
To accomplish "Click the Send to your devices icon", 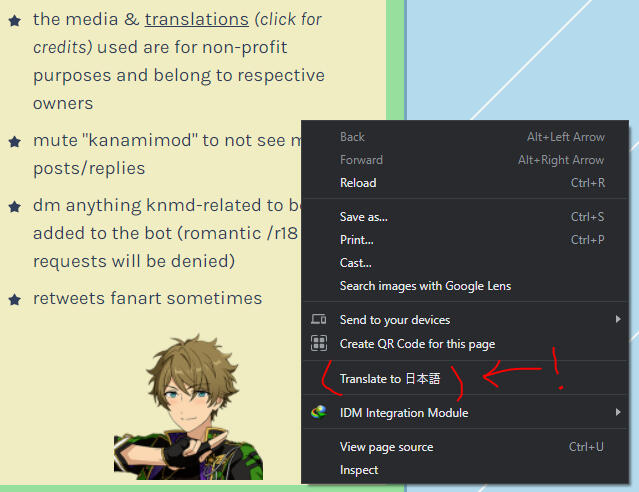I will point(319,319).
